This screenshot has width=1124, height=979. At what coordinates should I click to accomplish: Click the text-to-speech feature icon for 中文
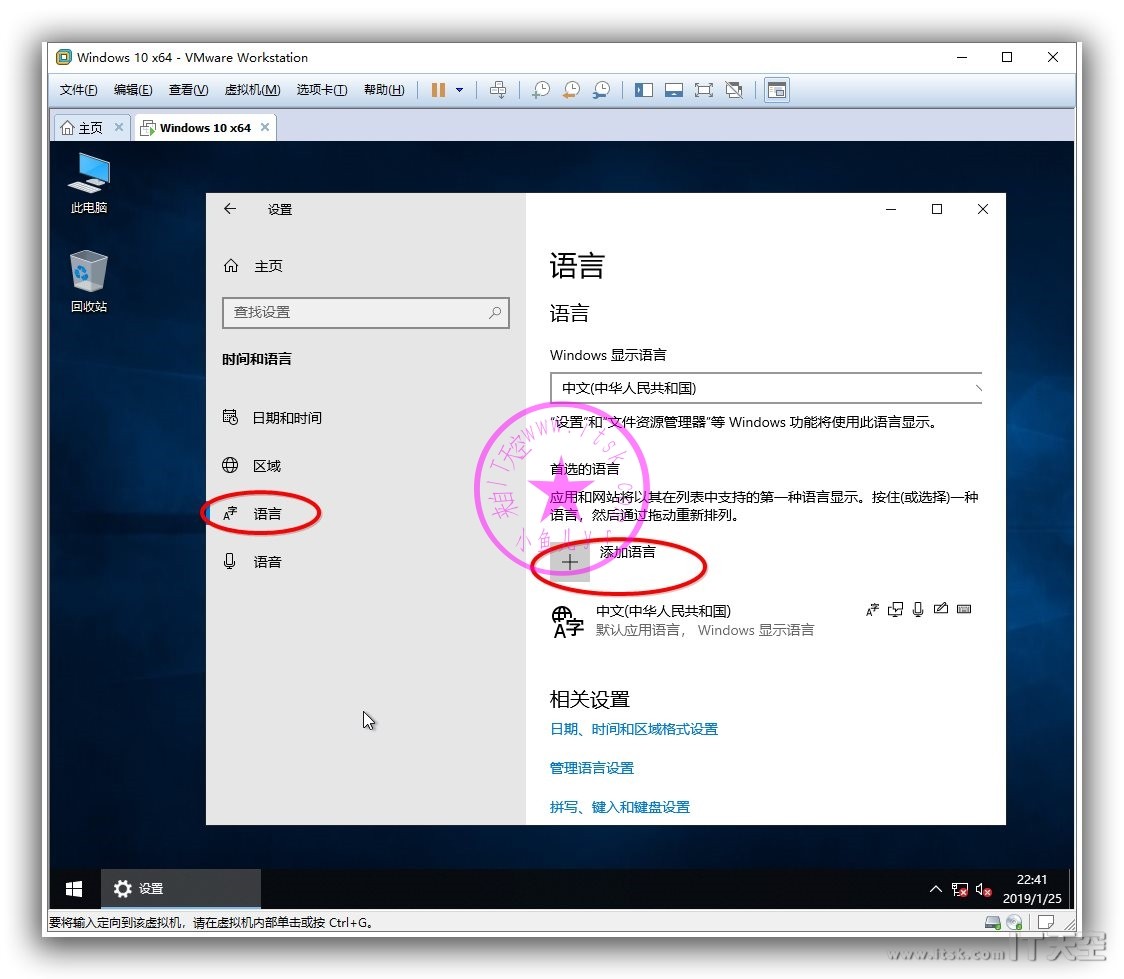tap(895, 610)
